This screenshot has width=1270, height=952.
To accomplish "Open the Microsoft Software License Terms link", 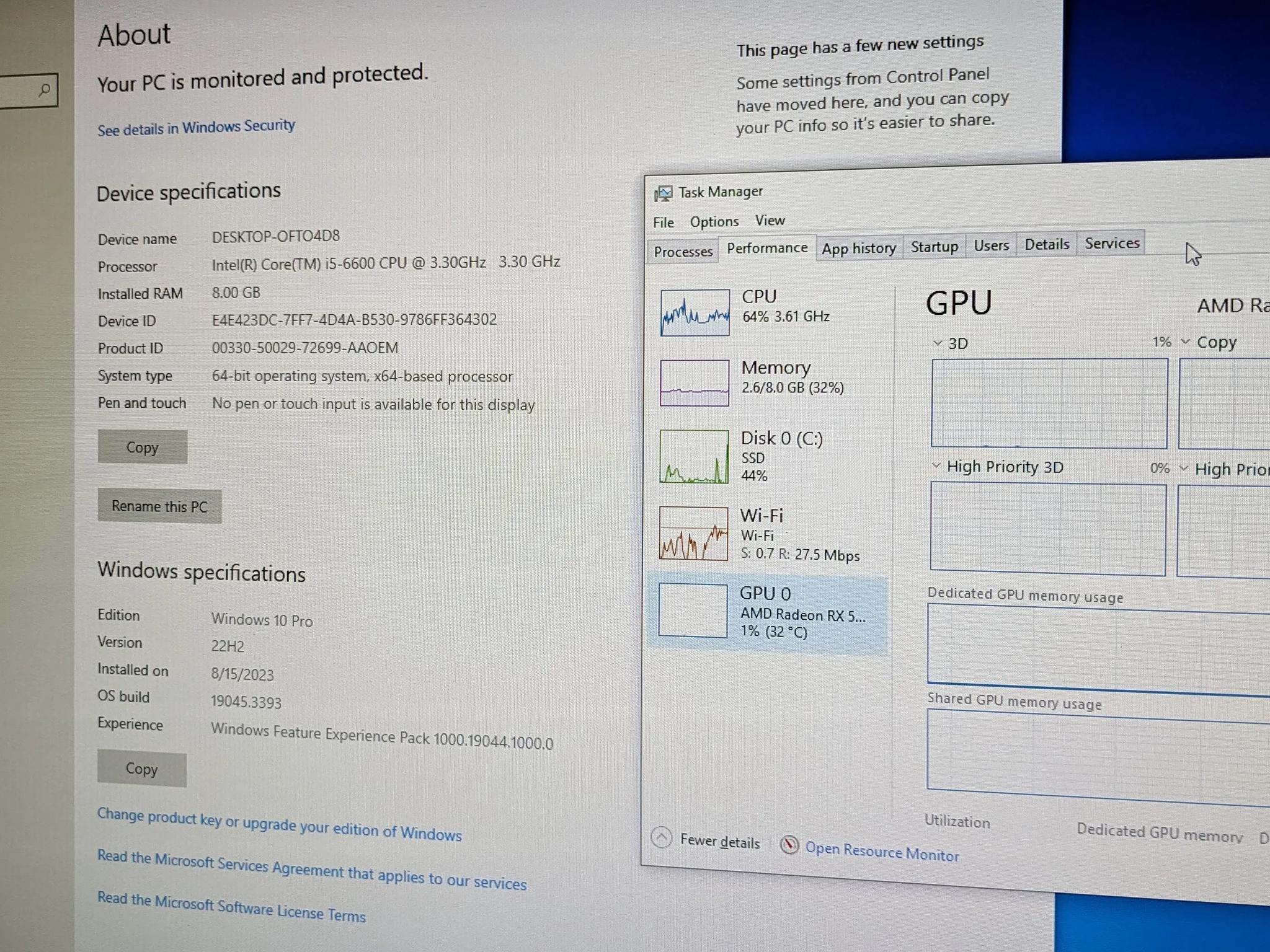I will click(231, 906).
